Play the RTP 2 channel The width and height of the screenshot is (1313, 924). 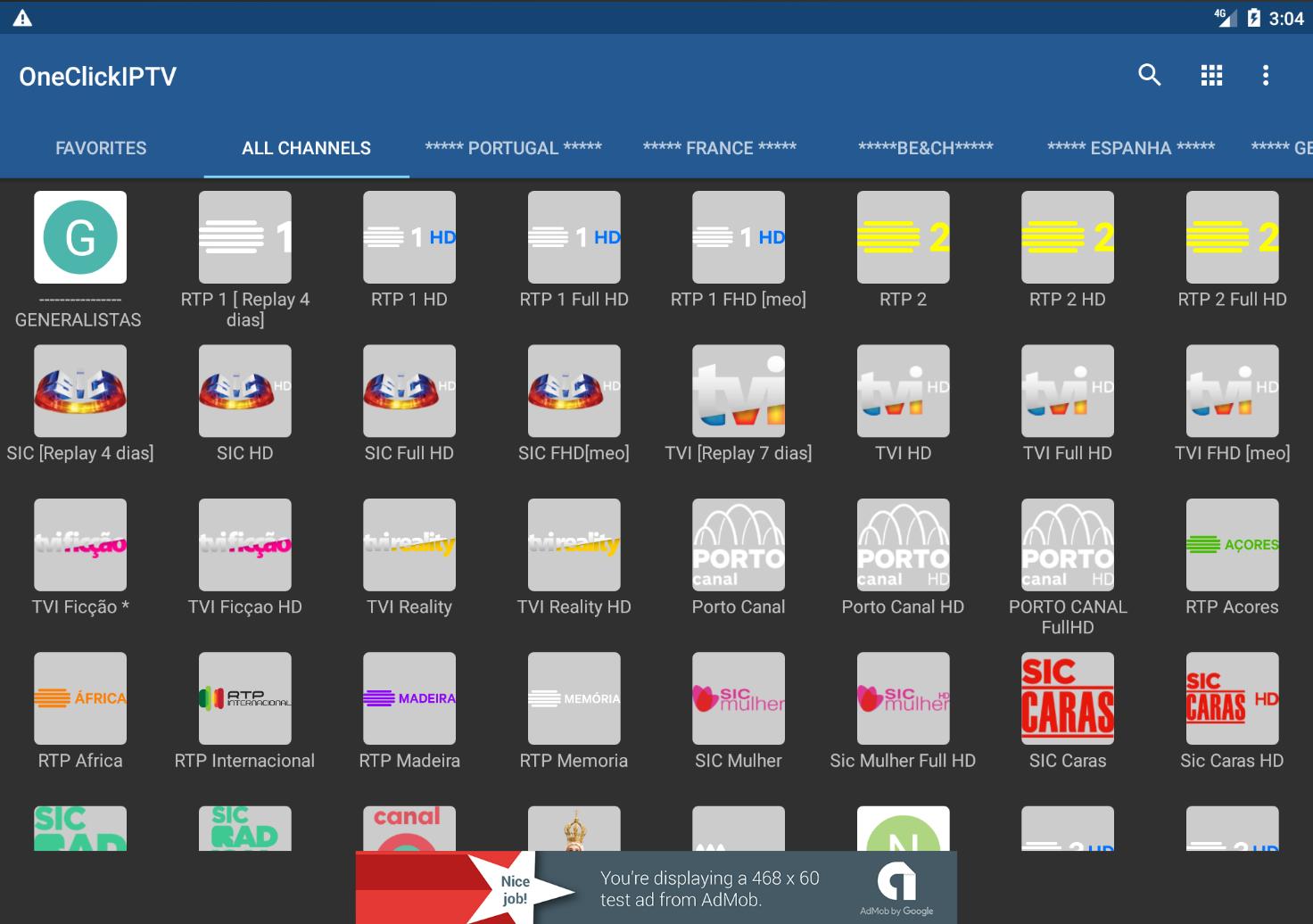pyautogui.click(x=904, y=237)
